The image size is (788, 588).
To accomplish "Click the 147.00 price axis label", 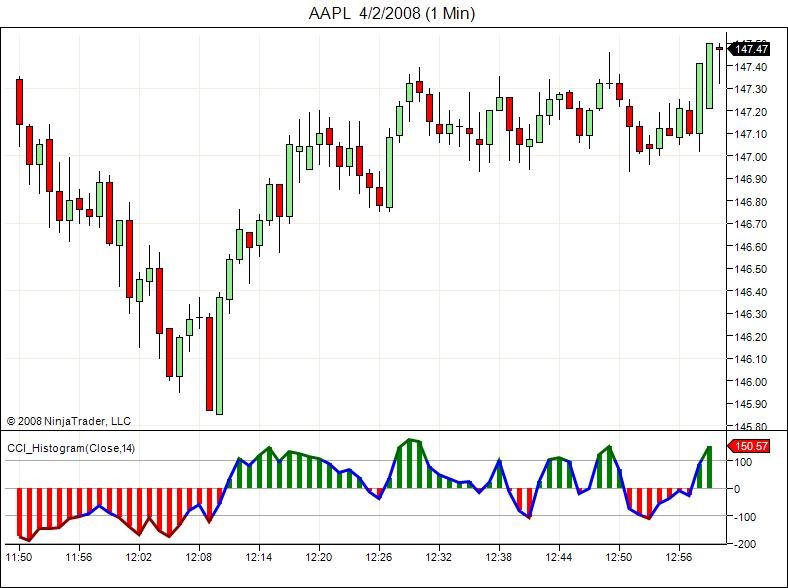I will point(751,157).
